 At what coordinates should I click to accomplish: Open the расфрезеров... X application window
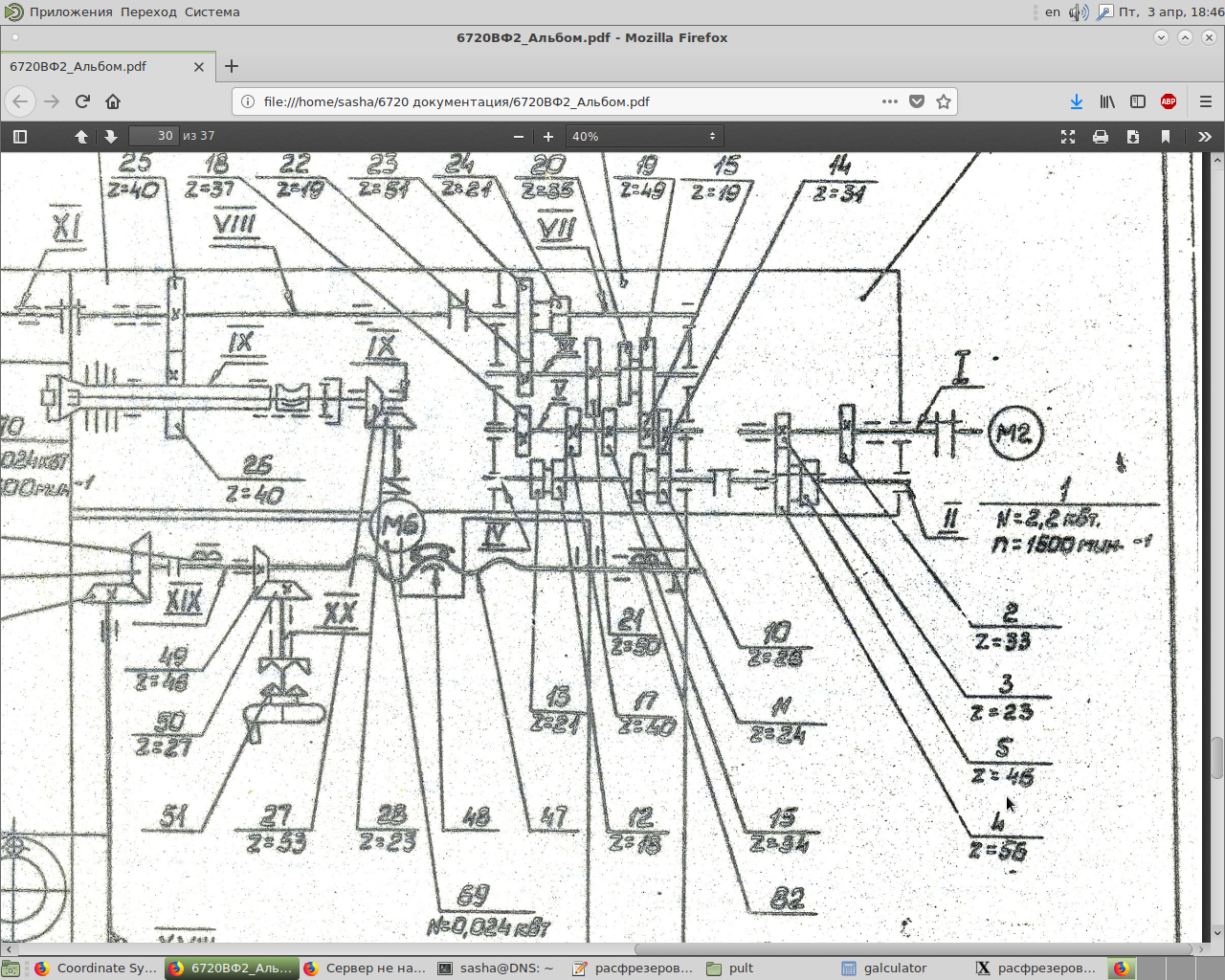[x=1036, y=969]
